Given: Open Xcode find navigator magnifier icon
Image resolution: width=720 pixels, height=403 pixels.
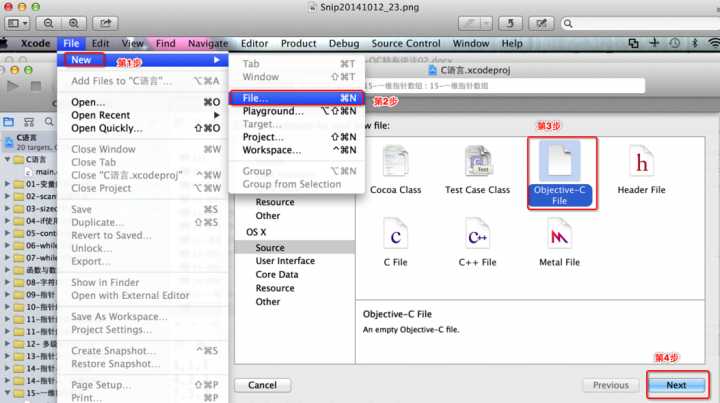Looking at the screenshot, I should pos(49,122).
